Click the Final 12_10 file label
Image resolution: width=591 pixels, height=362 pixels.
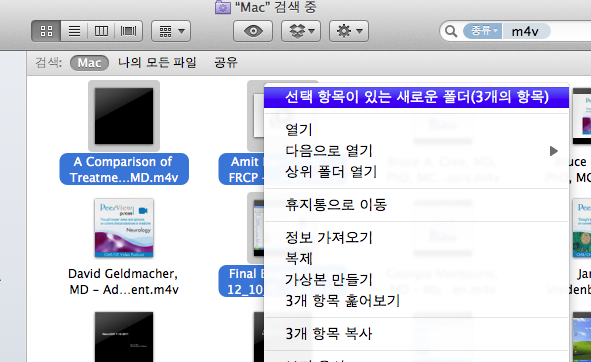(242, 281)
